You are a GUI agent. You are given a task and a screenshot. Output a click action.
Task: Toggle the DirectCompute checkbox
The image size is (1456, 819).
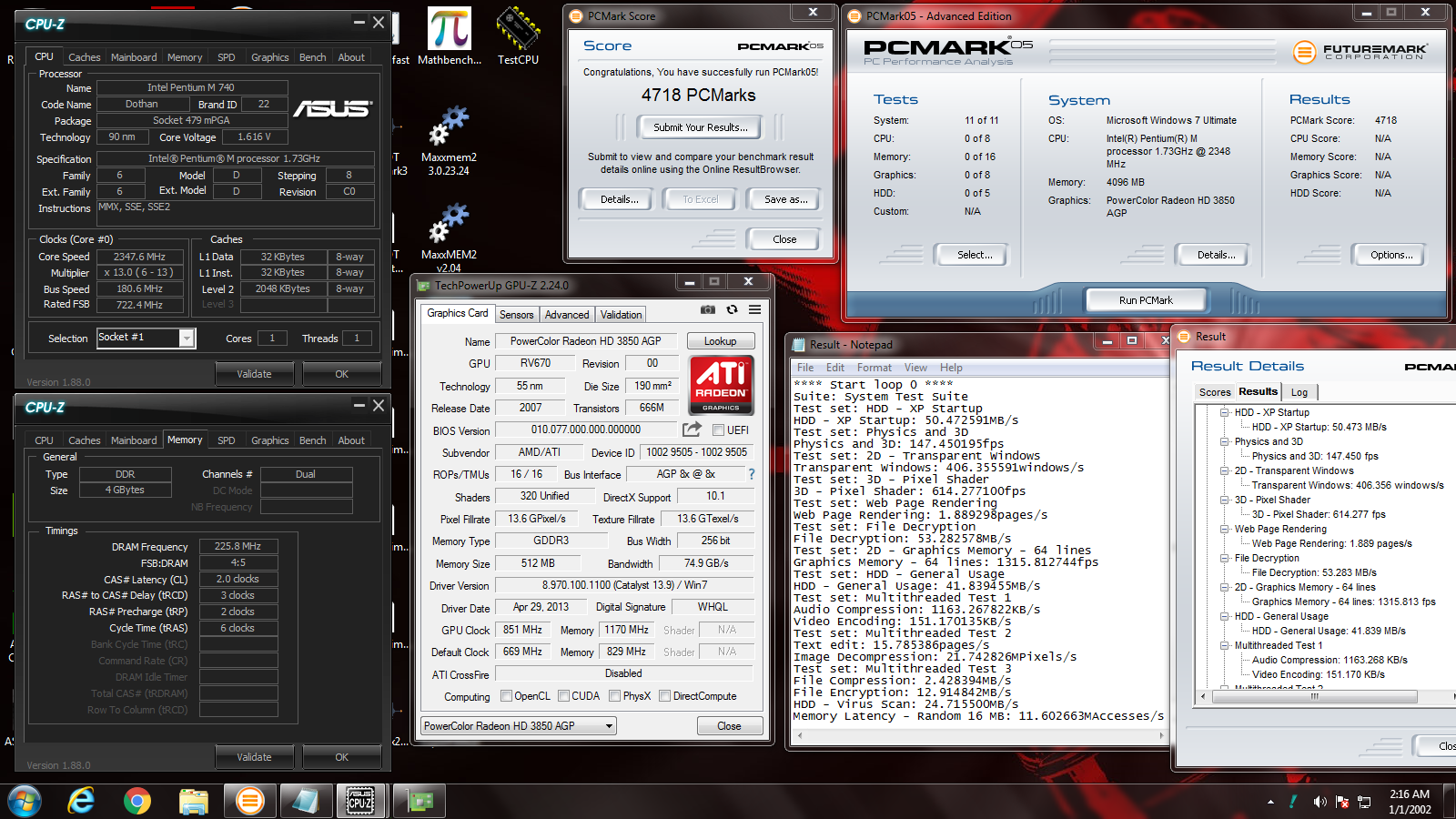pyautogui.click(x=664, y=696)
